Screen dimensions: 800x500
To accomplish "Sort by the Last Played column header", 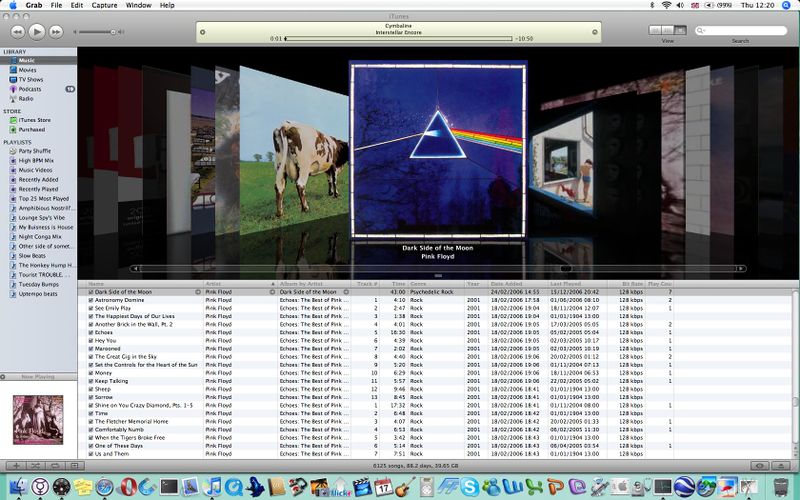I will [577, 284].
